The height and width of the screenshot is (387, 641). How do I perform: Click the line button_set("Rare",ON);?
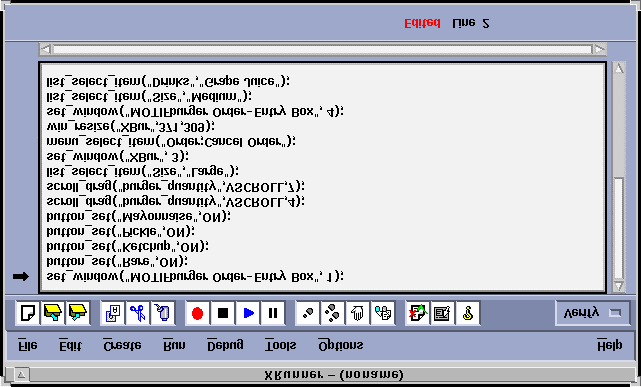point(117,261)
